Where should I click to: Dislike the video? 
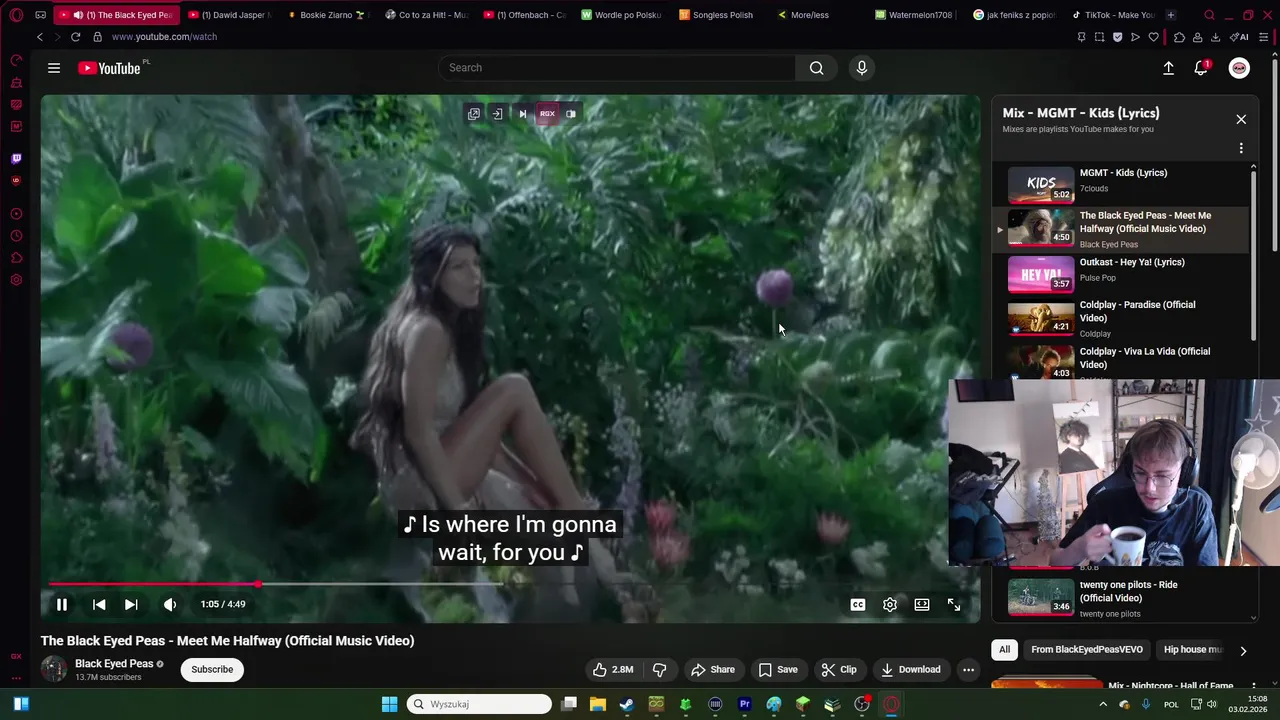point(660,670)
